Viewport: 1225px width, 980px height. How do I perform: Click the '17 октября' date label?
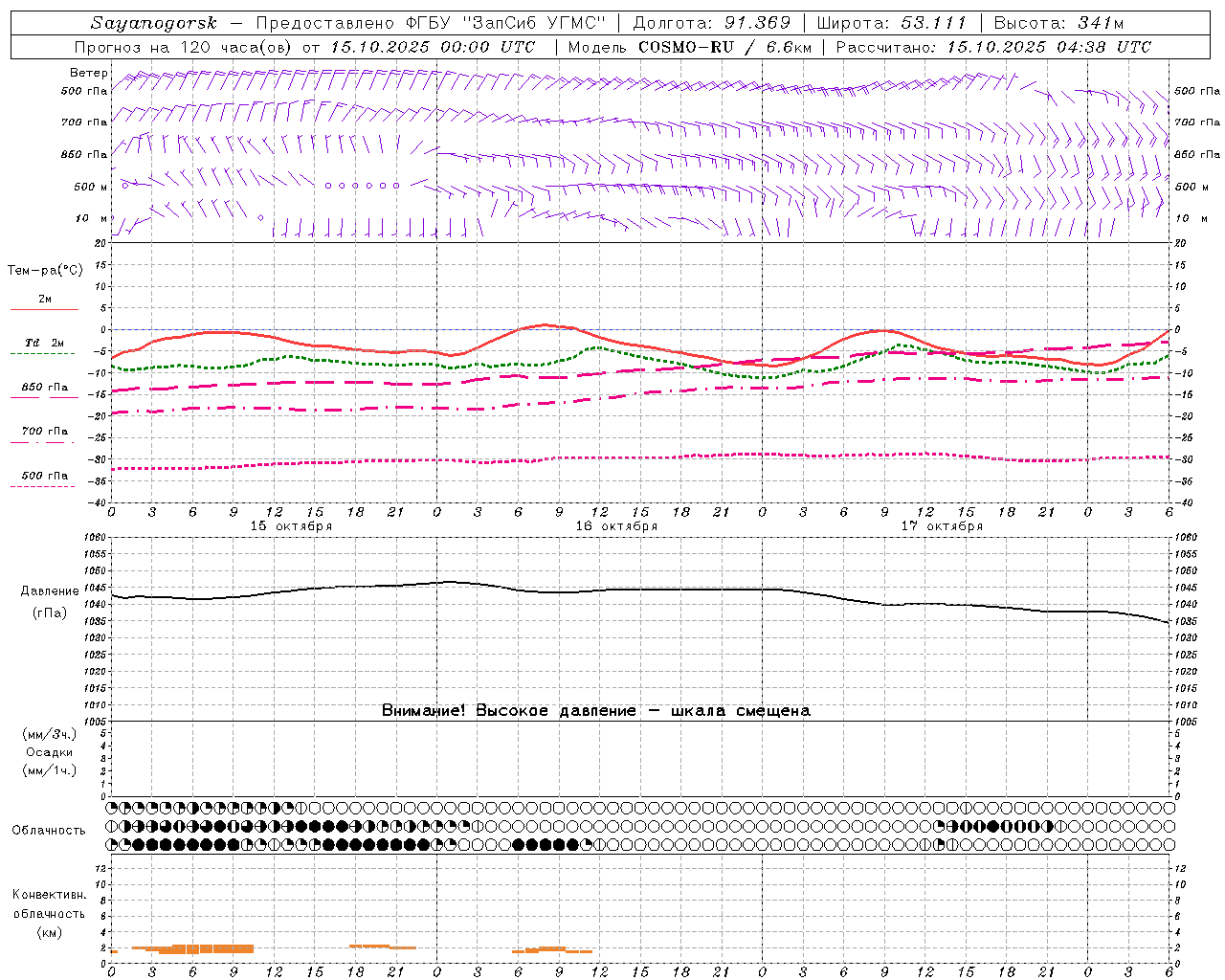coord(942,526)
